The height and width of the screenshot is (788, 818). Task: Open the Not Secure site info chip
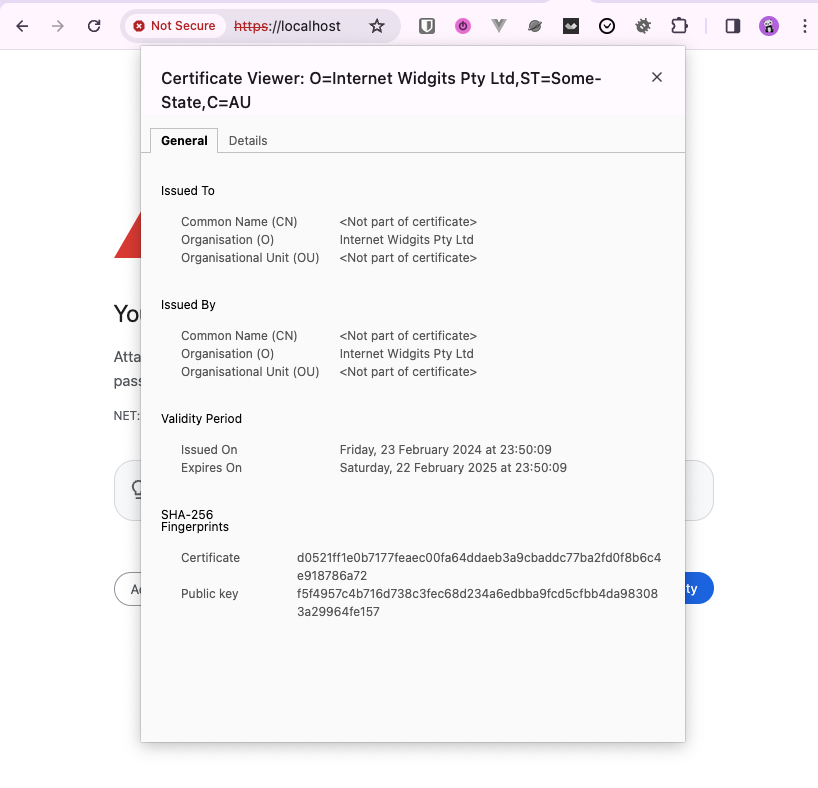point(175,26)
